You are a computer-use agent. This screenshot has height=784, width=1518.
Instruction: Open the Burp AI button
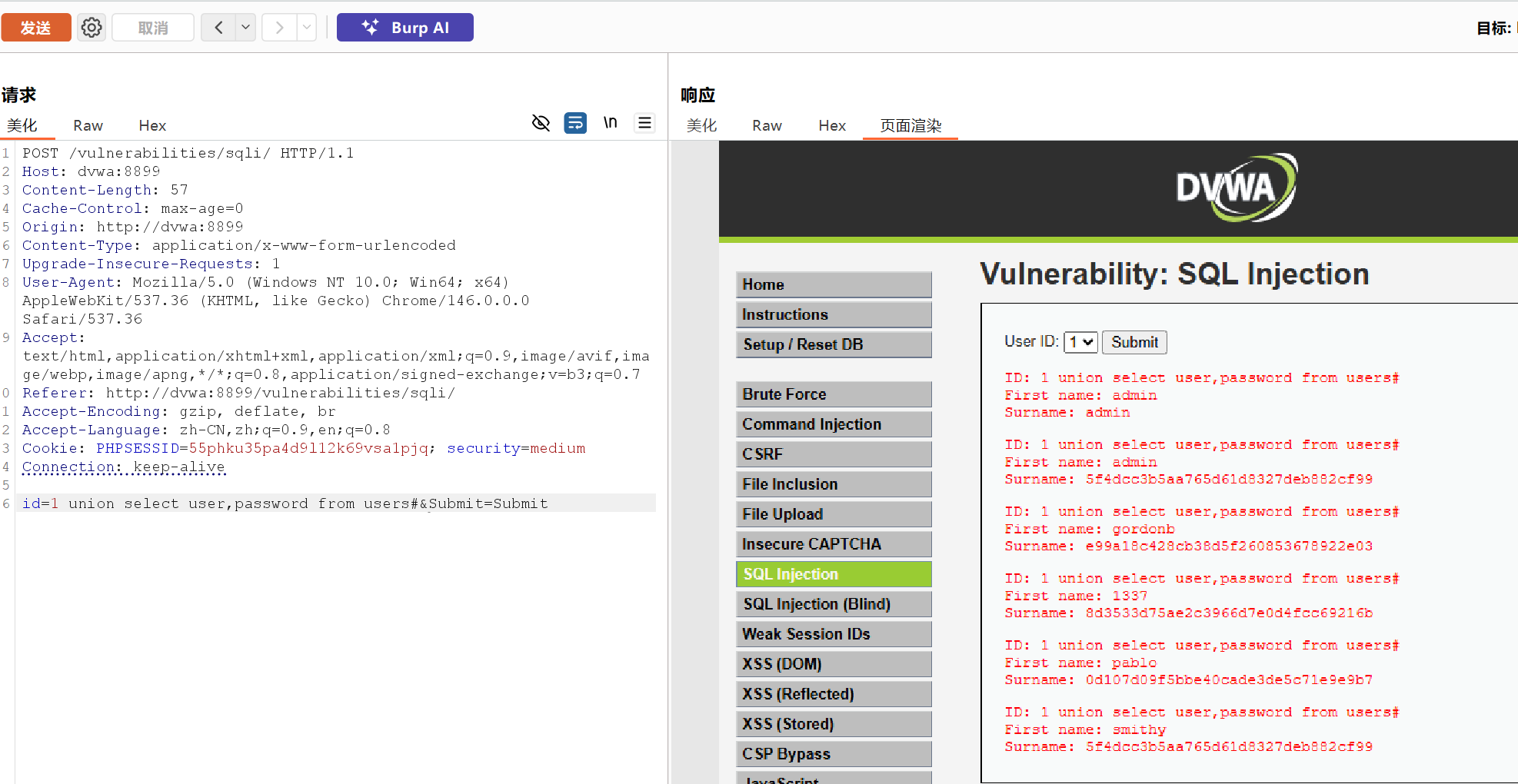click(405, 28)
